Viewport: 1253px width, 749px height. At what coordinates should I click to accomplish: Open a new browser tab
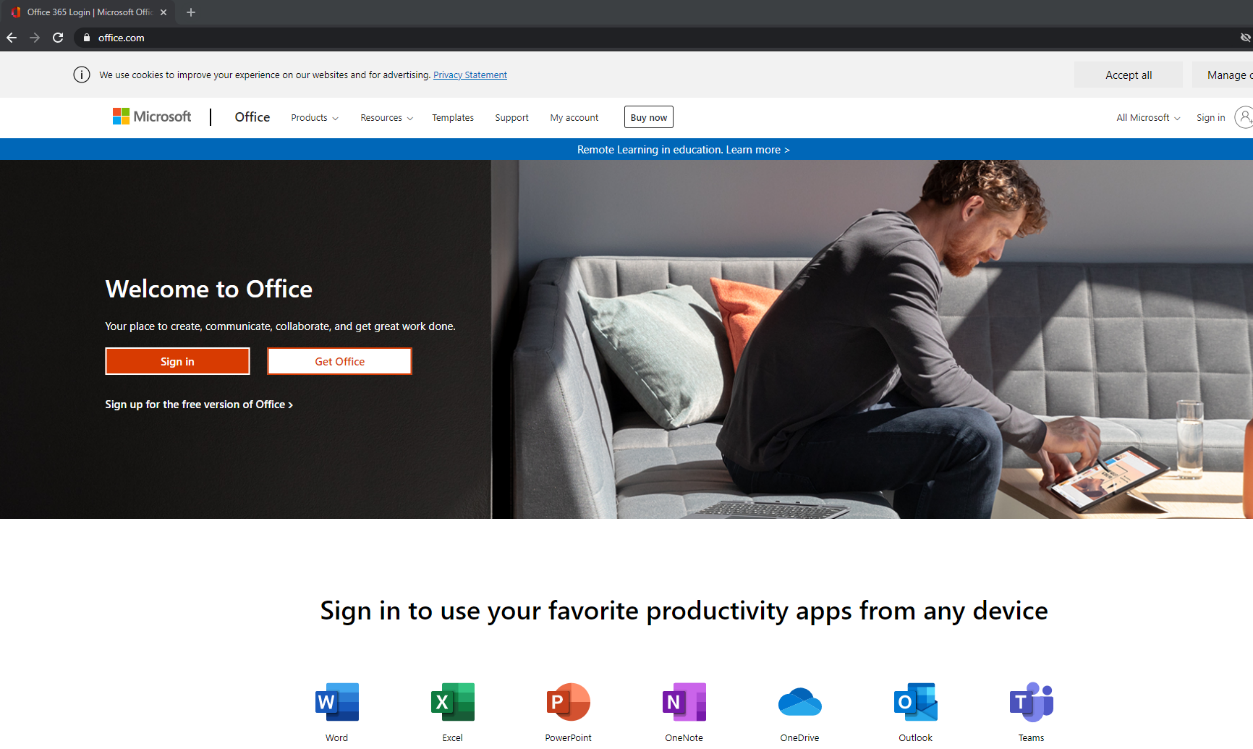pos(191,12)
